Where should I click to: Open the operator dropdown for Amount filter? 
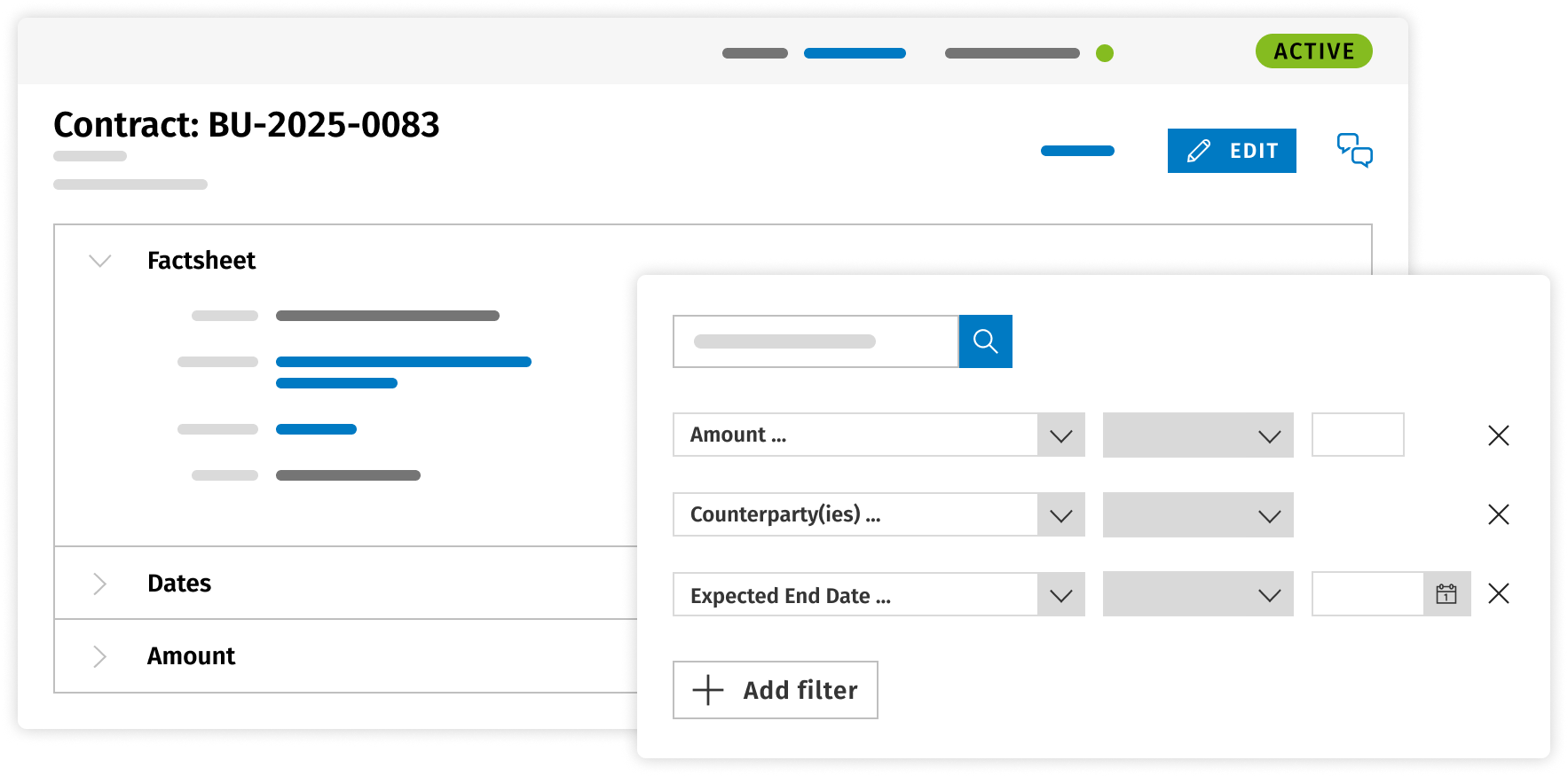coord(1197,435)
